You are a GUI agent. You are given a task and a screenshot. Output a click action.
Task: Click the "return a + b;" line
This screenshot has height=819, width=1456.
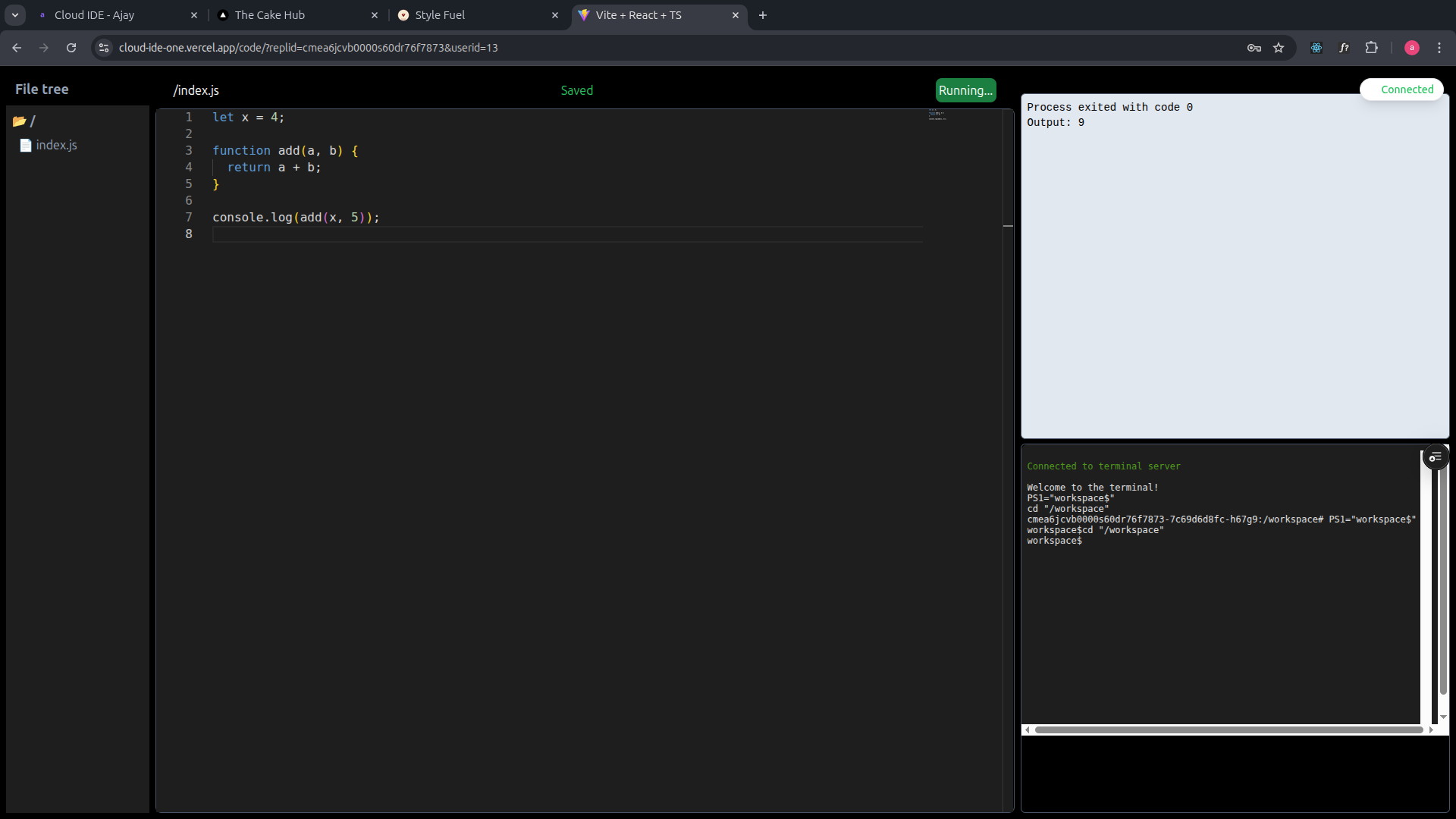coord(275,168)
